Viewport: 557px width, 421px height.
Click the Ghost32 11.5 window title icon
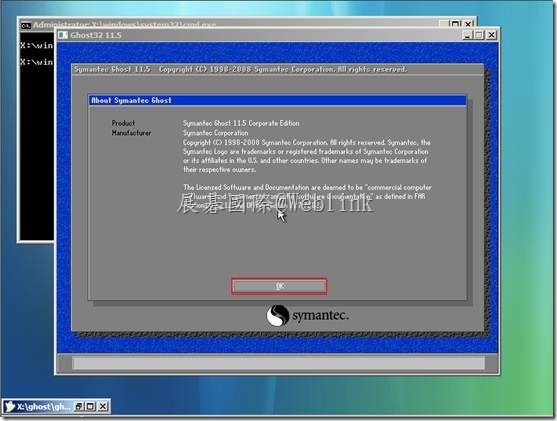tap(63, 35)
